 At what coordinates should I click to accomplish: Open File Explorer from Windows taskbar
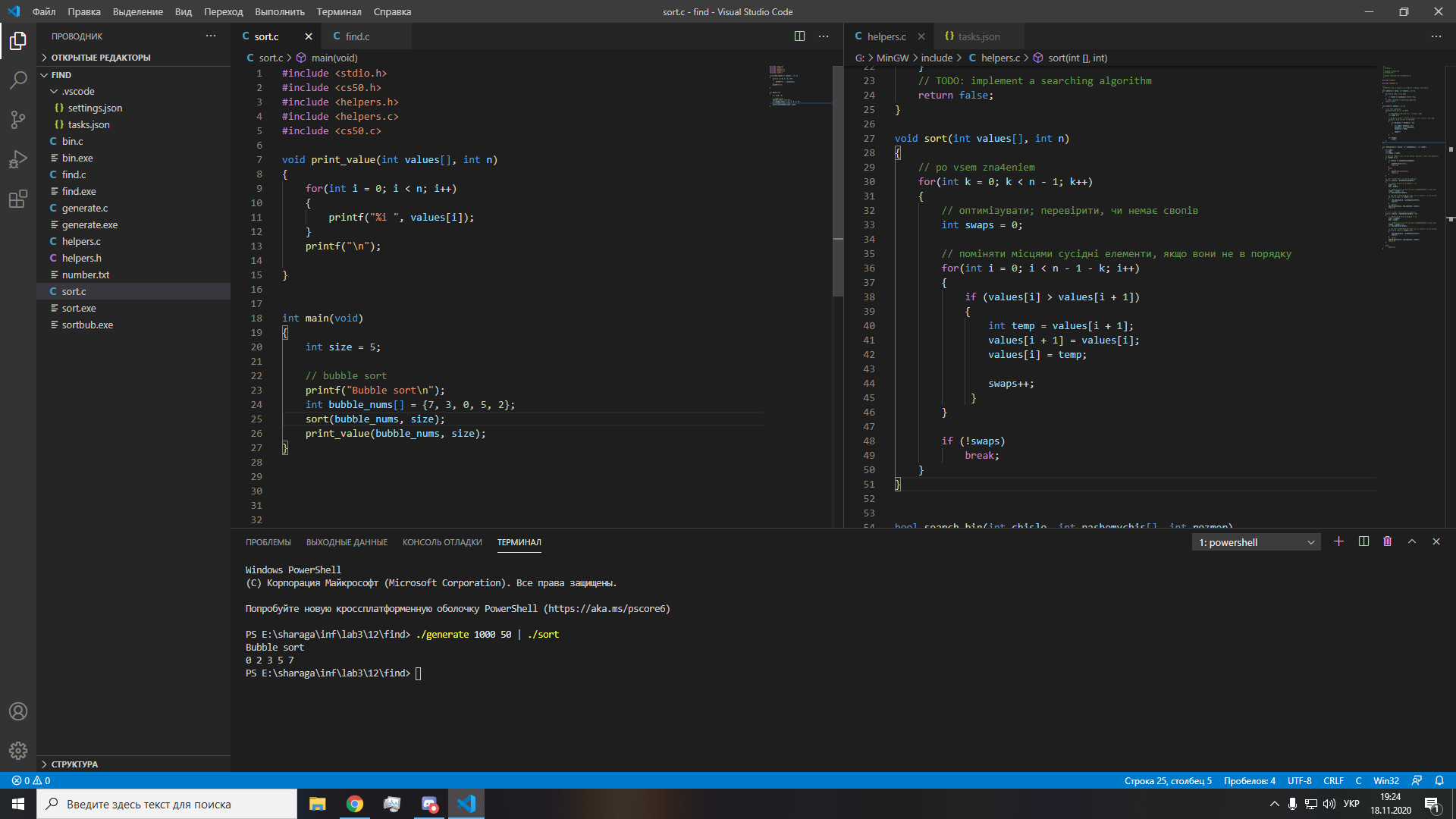click(318, 804)
